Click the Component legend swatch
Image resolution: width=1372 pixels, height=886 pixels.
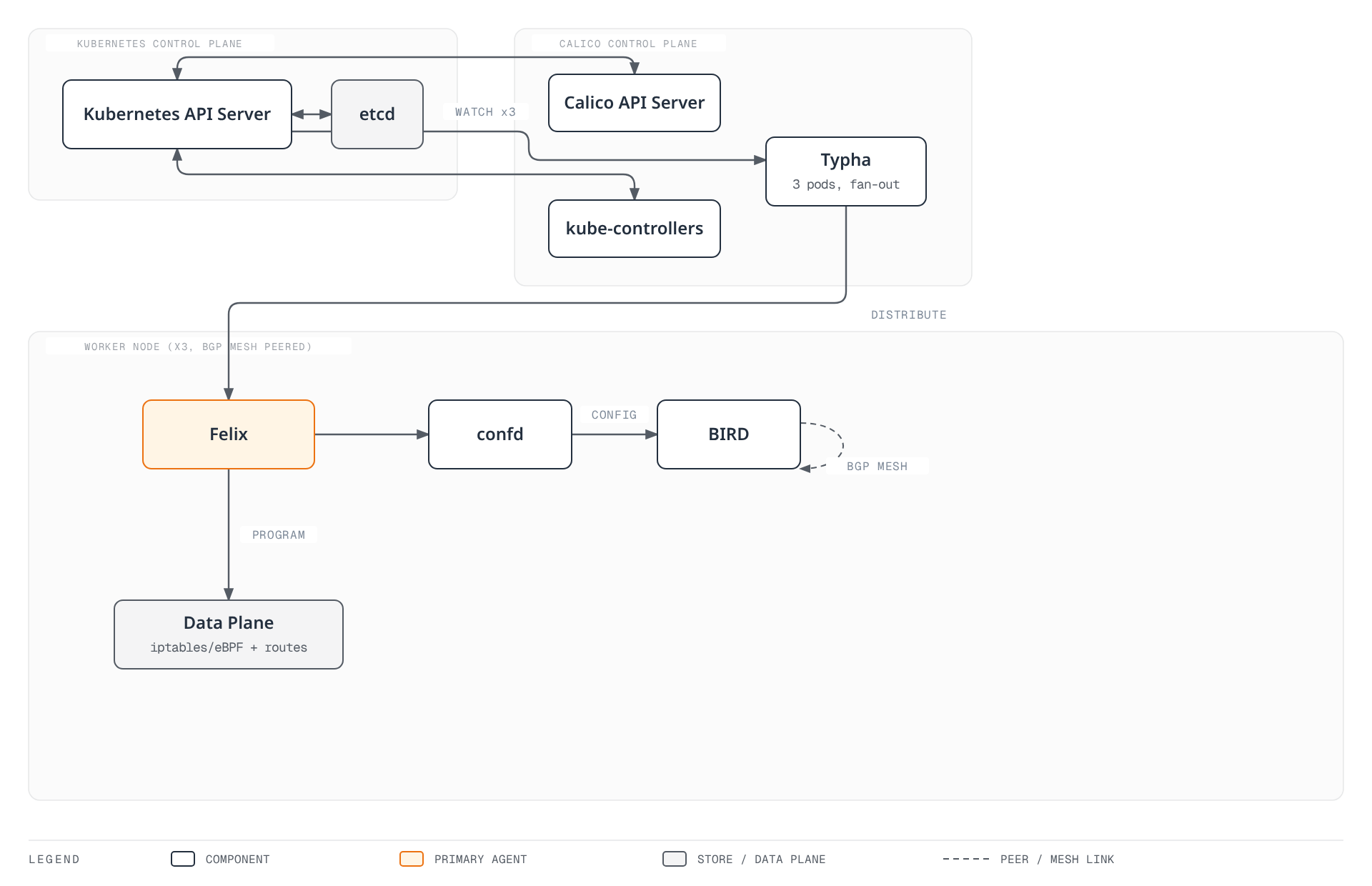pyautogui.click(x=183, y=859)
